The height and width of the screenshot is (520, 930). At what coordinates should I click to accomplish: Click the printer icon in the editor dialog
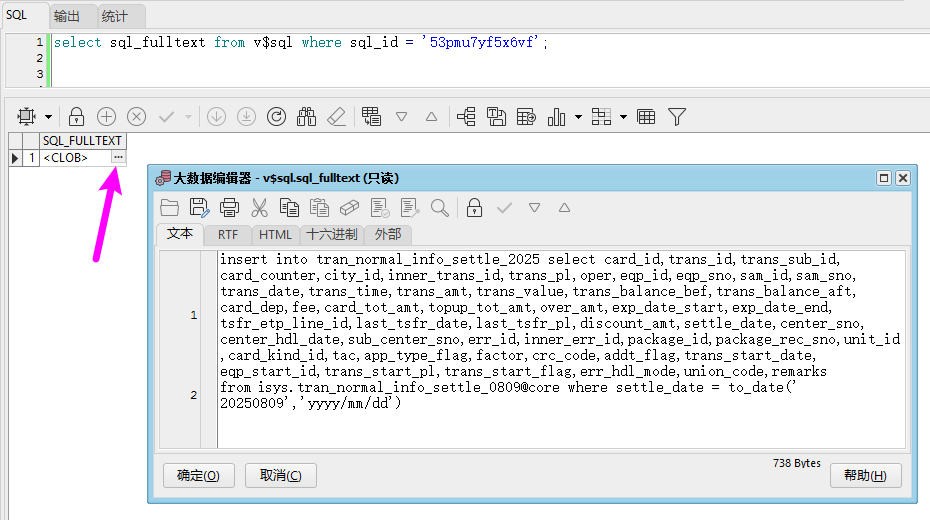[230, 208]
